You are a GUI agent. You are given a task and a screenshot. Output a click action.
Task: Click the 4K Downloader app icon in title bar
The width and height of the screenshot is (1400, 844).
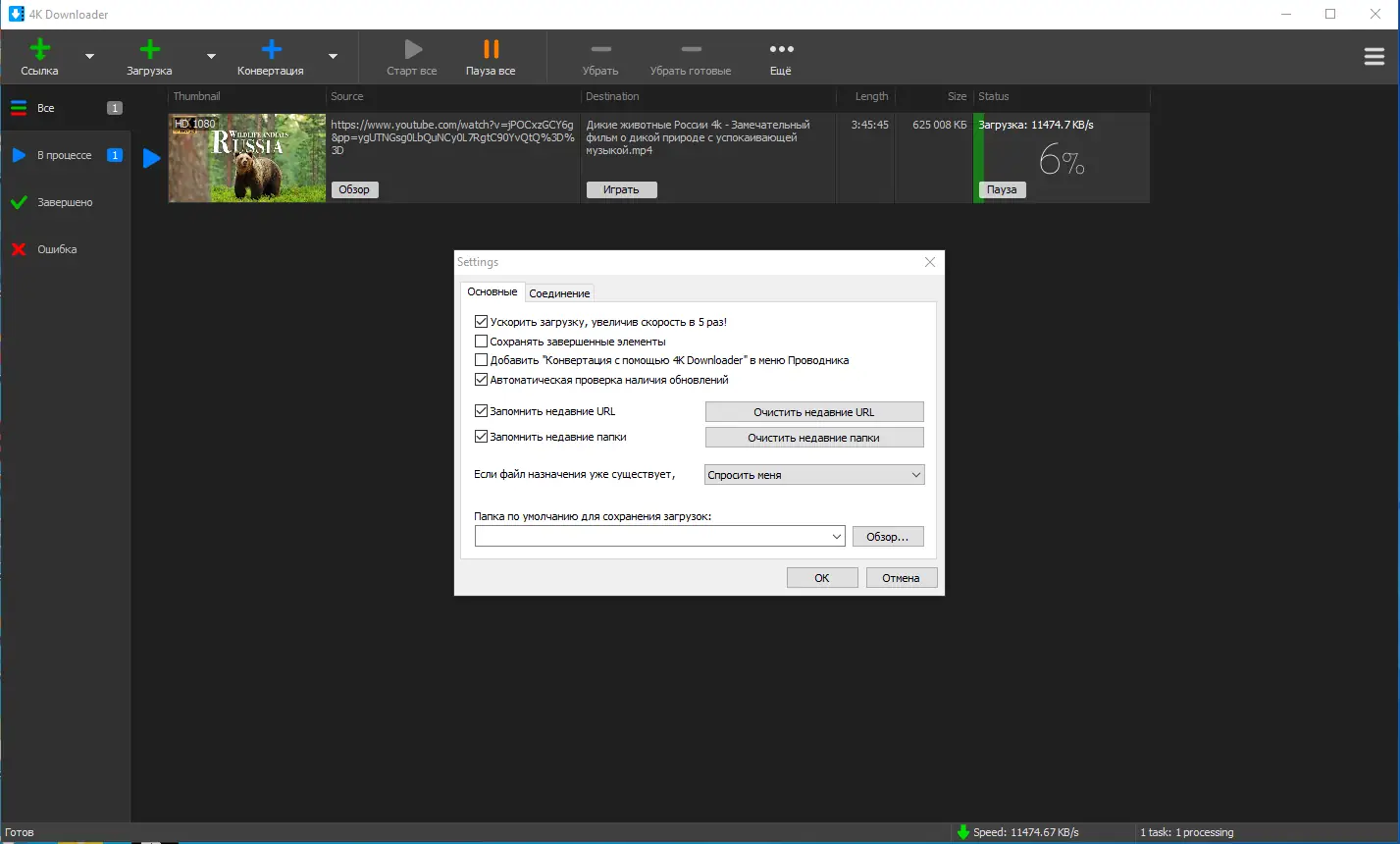(16, 14)
